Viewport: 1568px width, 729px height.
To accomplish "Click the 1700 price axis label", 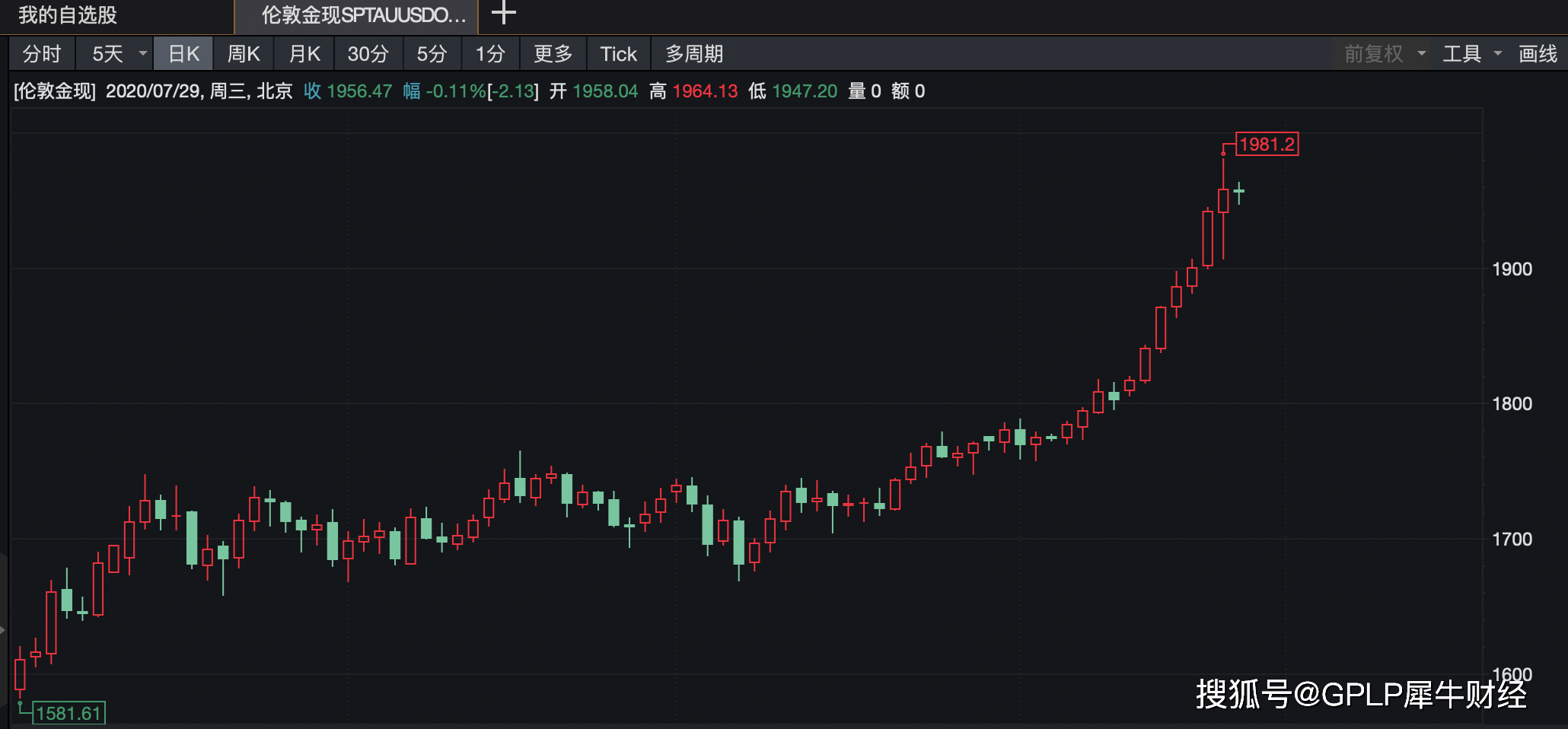I will click(x=1512, y=539).
